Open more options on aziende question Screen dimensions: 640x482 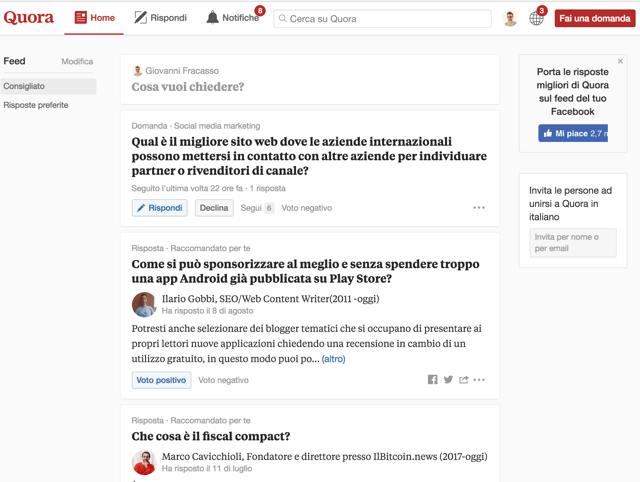click(x=479, y=208)
